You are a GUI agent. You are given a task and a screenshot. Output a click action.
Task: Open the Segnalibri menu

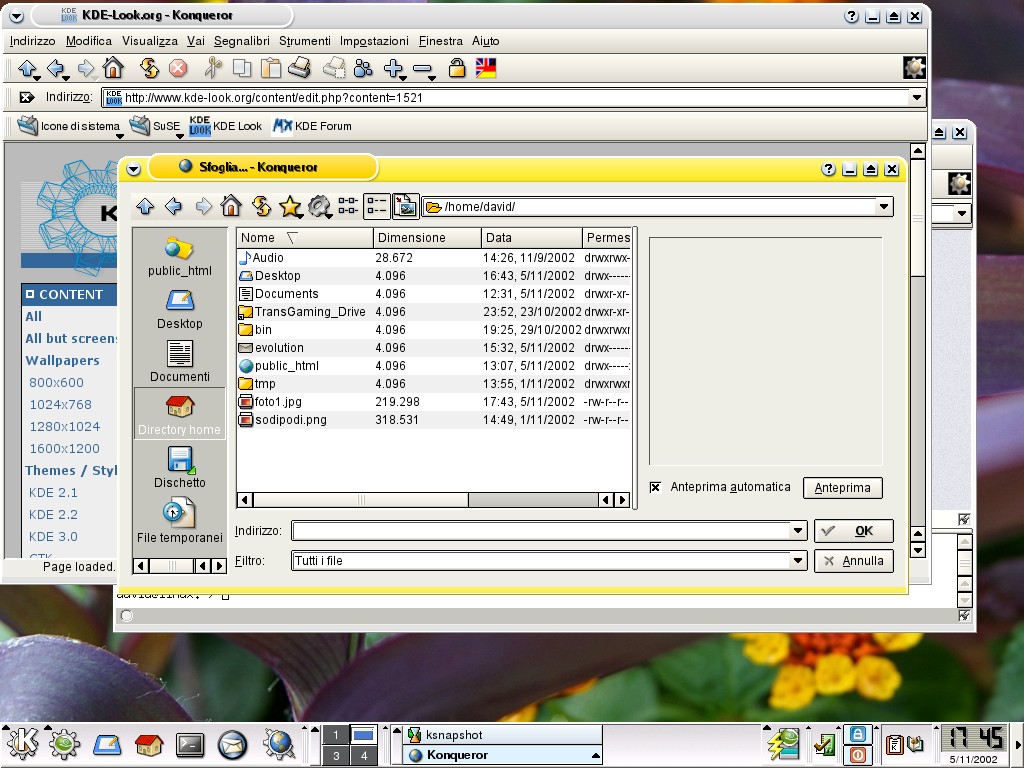pyautogui.click(x=242, y=41)
